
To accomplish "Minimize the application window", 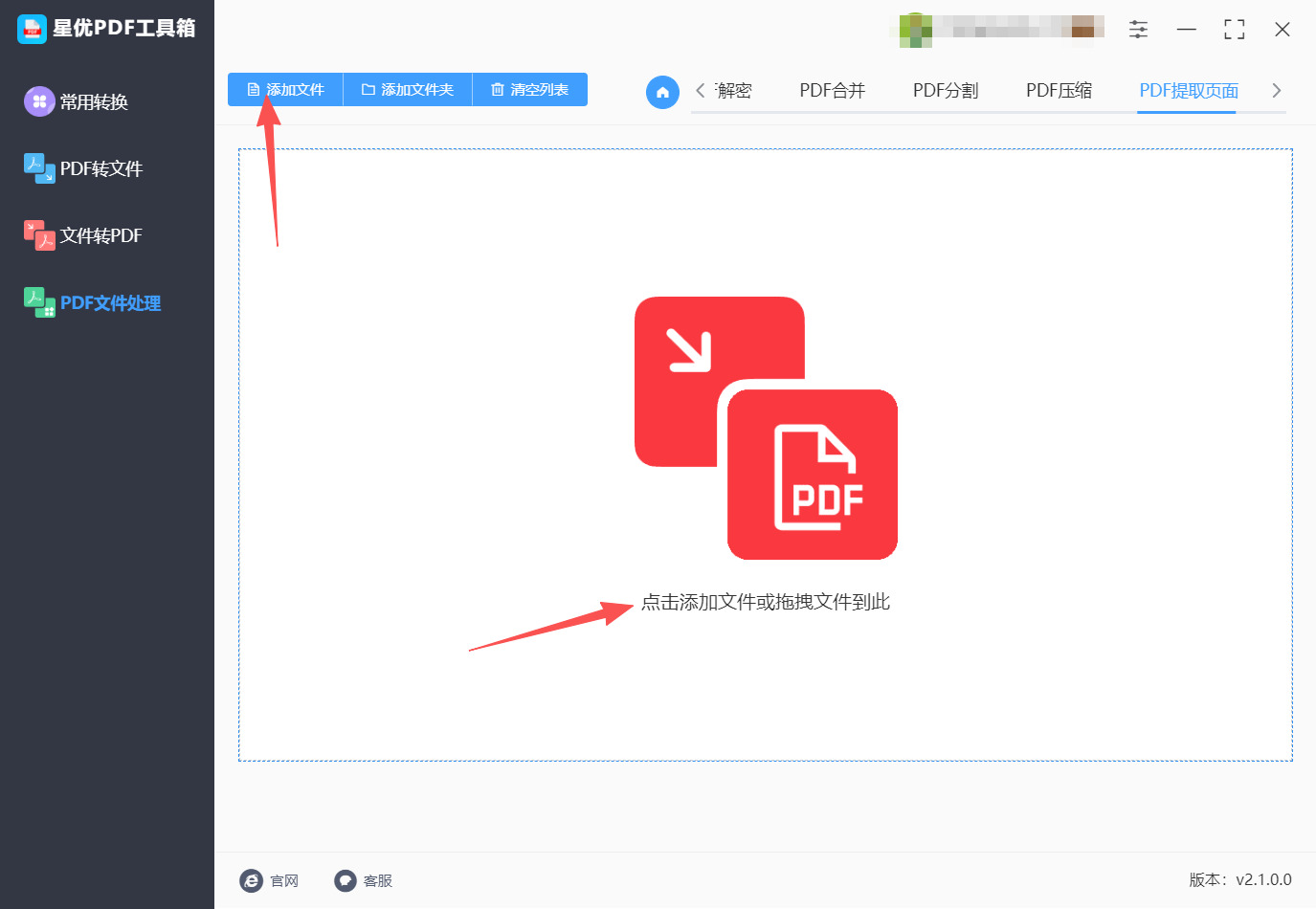I will pos(1187,30).
